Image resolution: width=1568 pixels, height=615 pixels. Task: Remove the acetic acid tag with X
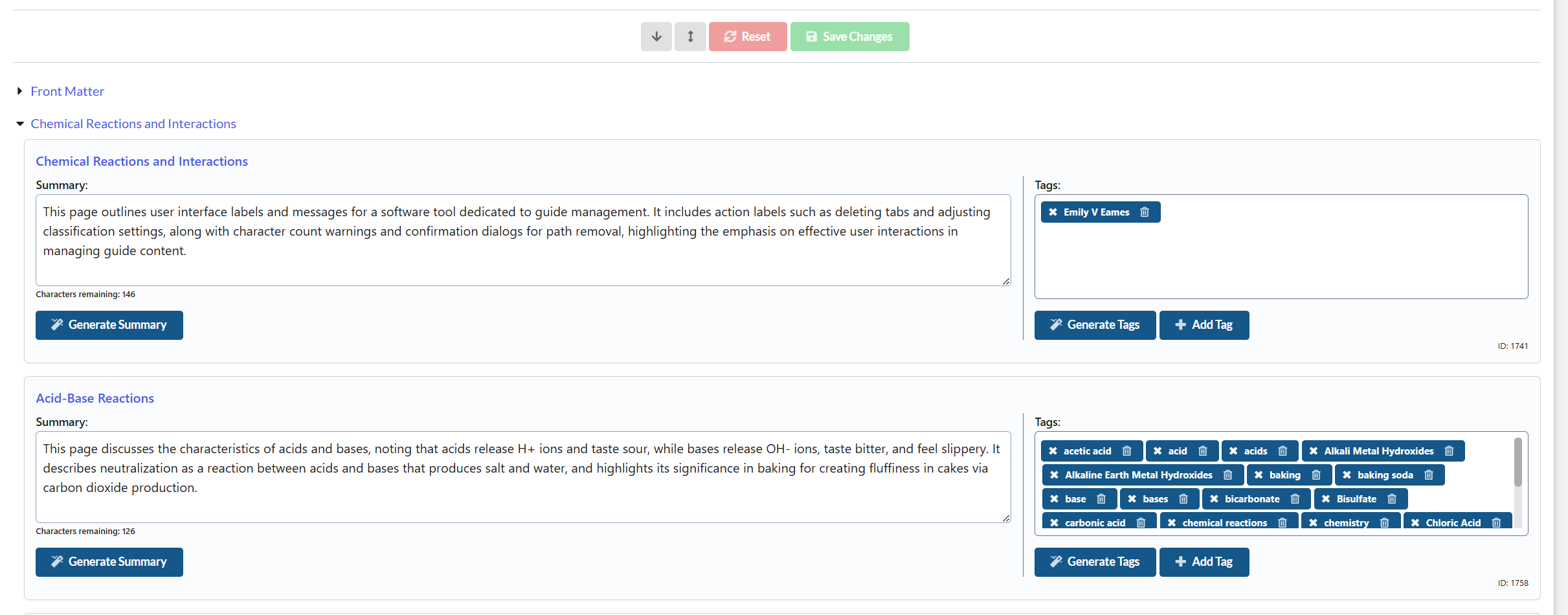[x=1053, y=451]
